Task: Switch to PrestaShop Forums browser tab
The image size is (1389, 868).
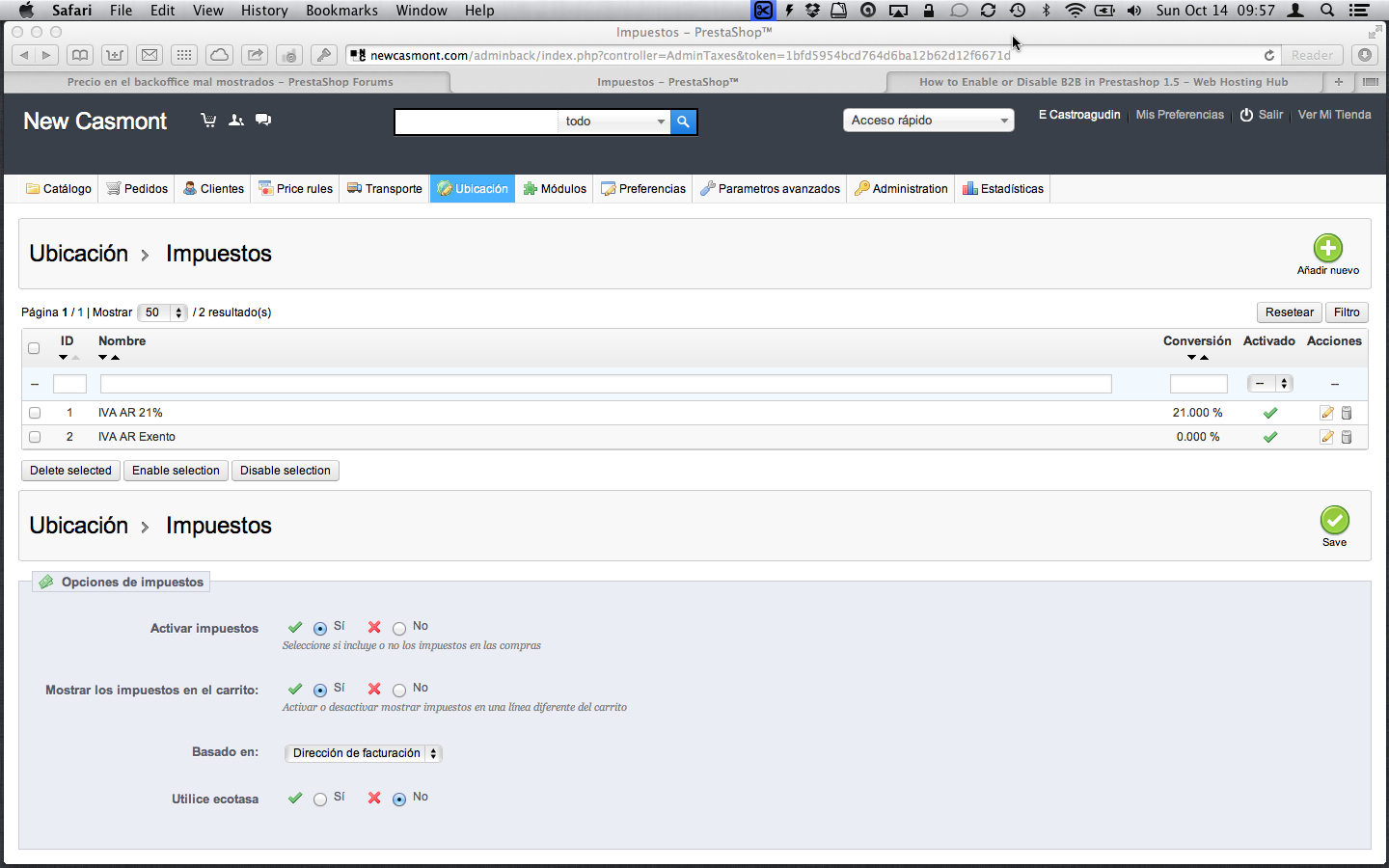Action: 230,82
